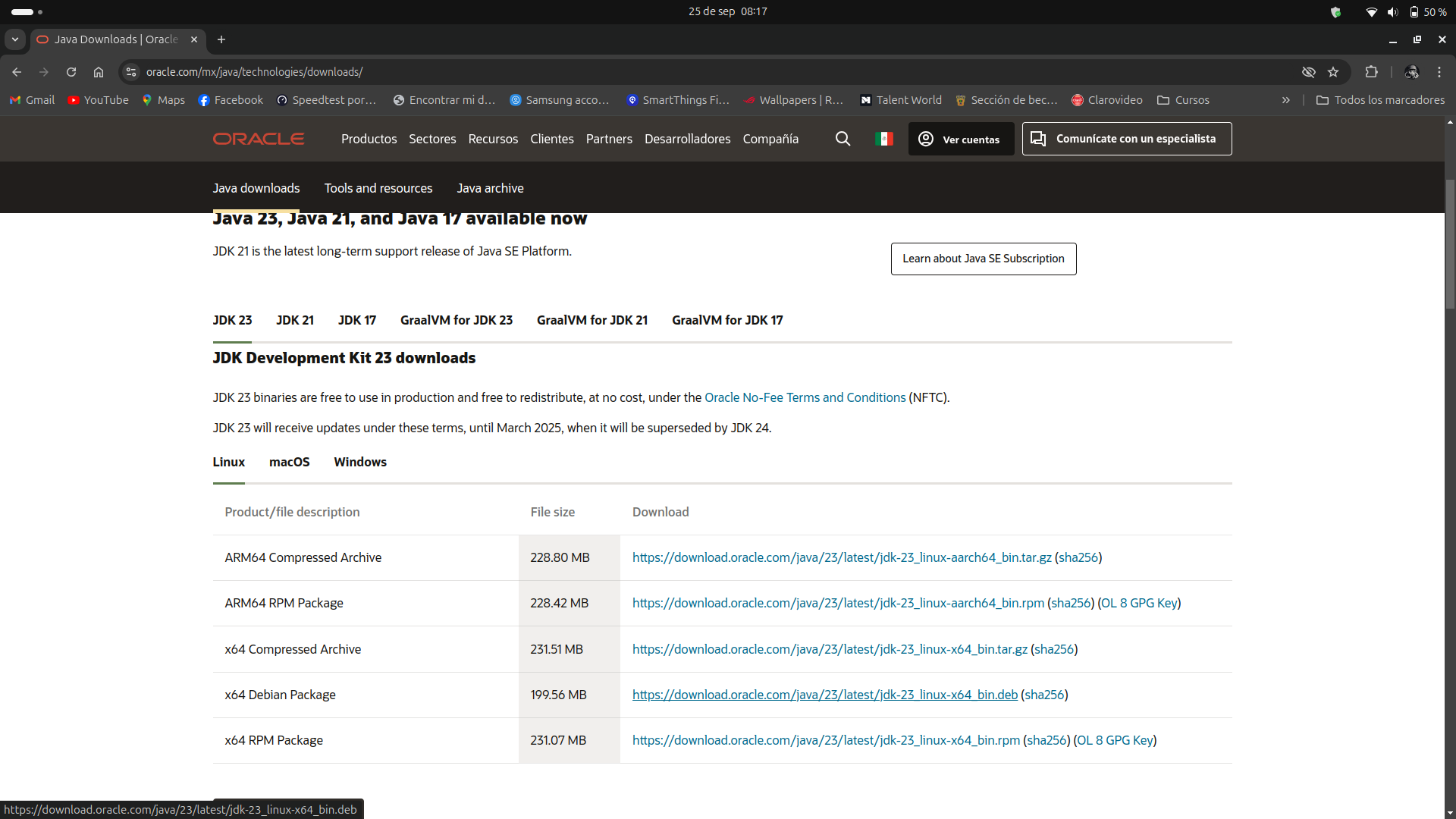Click the Oracle logo
Screen dimensions: 1456x819
coord(259,139)
